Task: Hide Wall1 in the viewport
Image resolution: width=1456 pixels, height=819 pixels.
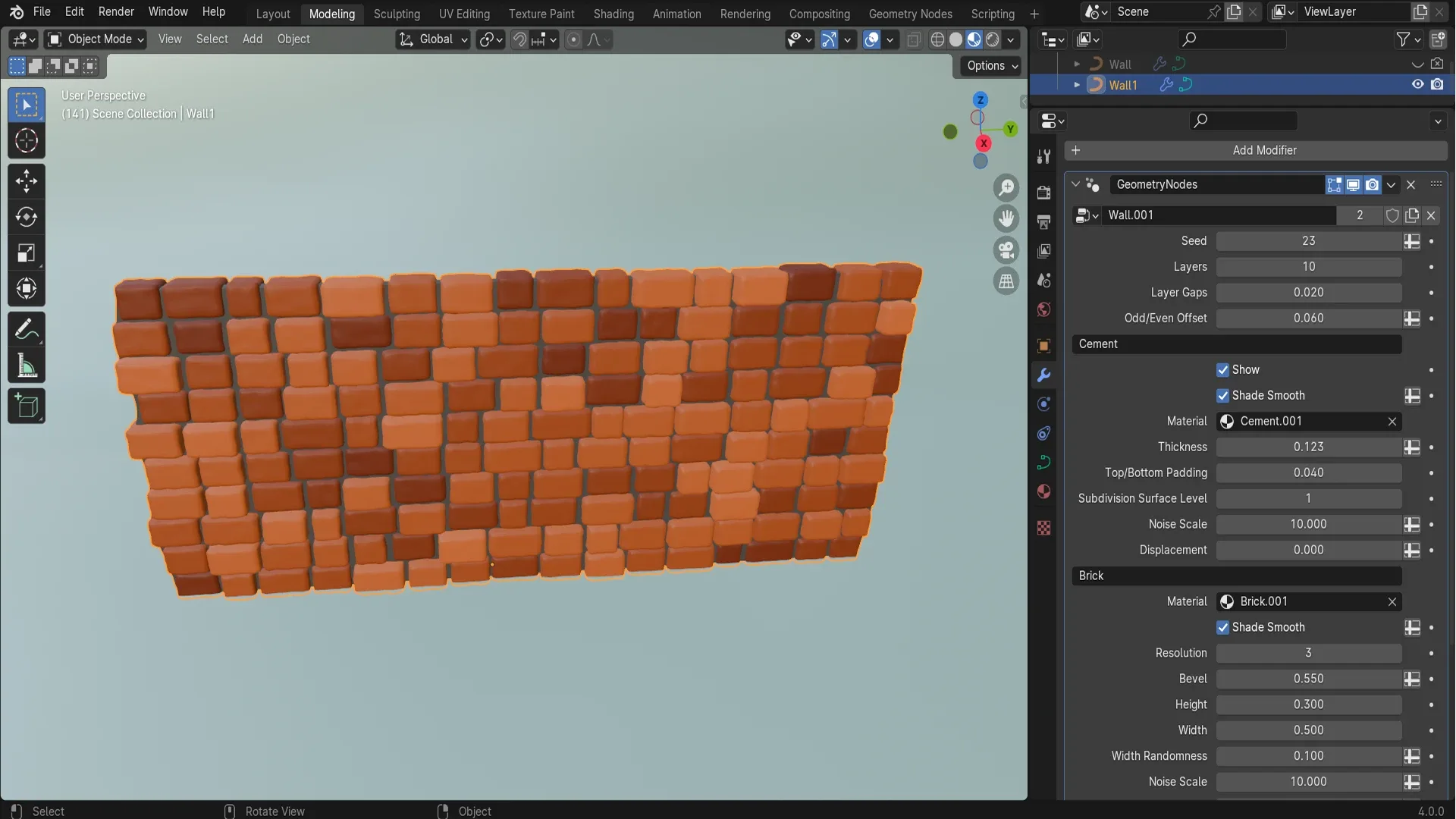Action: [x=1417, y=84]
